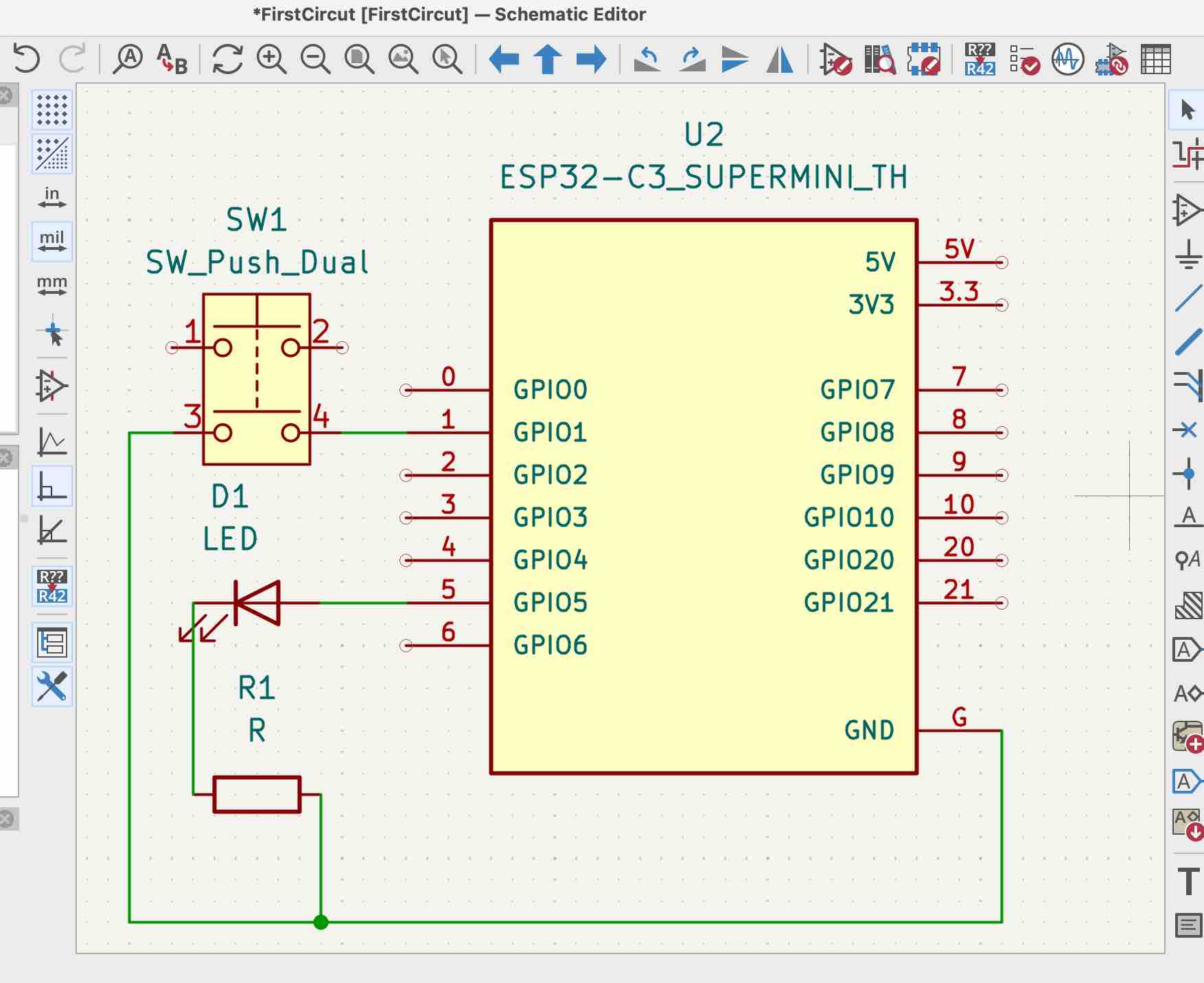Viewport: 1204px width, 983px height.
Task: Select the Add Text tool
Action: tap(1188, 881)
